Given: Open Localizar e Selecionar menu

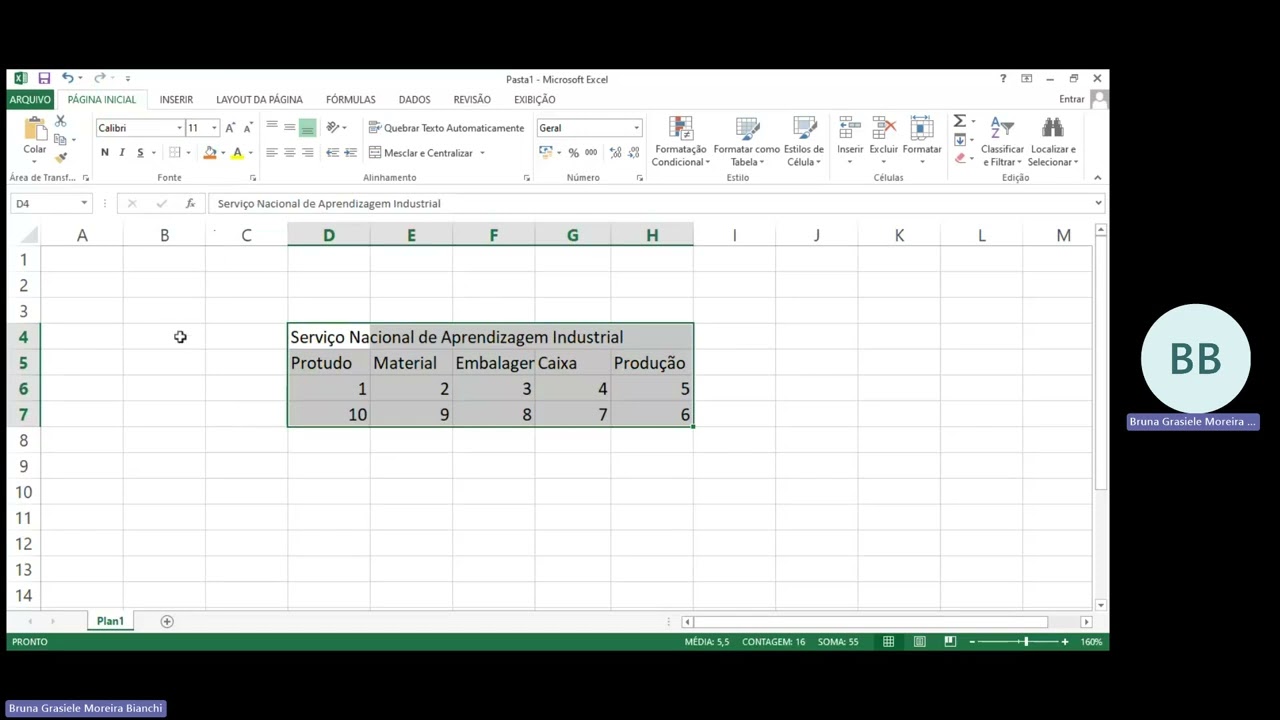Looking at the screenshot, I should [x=1053, y=142].
